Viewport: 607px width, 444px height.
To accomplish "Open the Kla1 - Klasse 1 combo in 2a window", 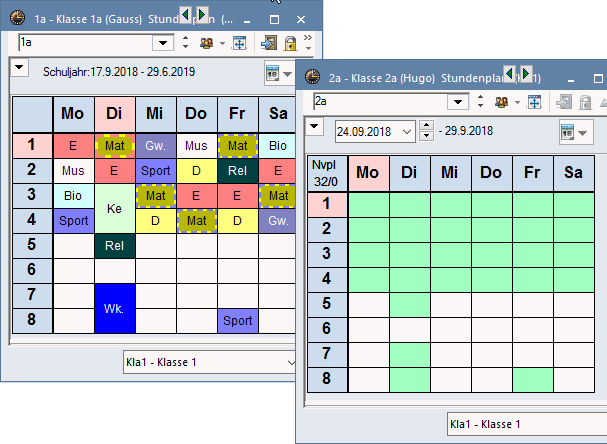I will pyautogui.click(x=527, y=424).
